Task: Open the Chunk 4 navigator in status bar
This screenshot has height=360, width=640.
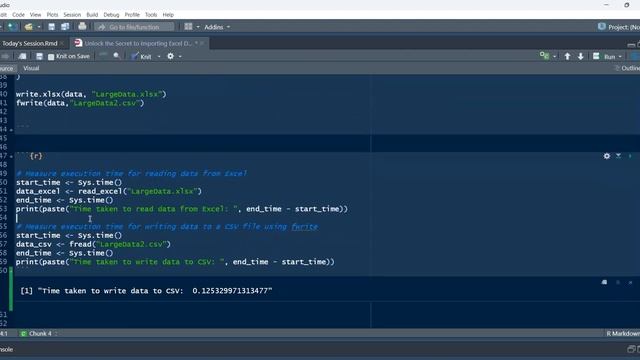Action: 39,333
